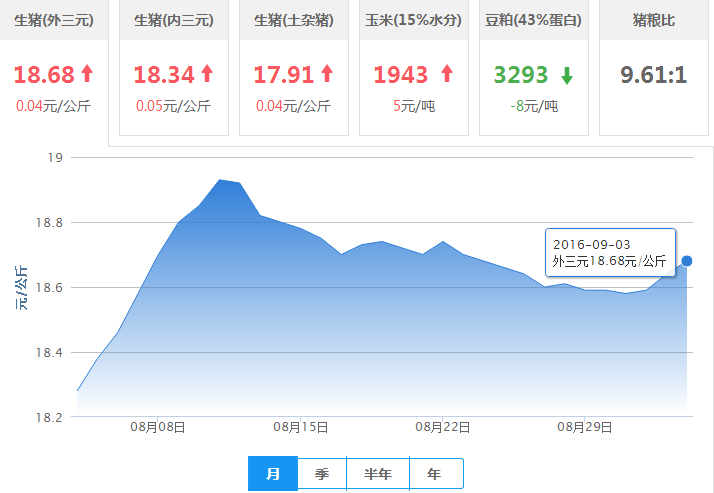Click the red up arrow beside 1943
Screen dimensions: 714x493
click(x=447, y=73)
